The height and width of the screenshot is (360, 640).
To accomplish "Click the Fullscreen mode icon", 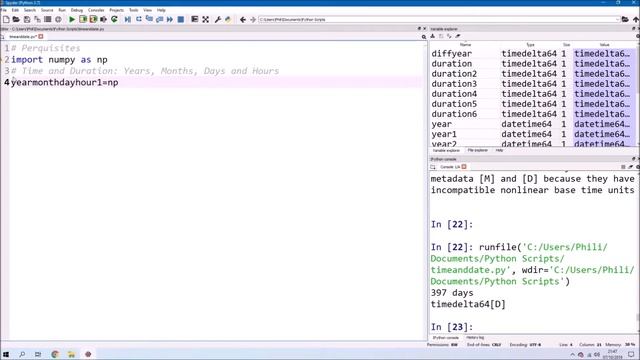I will [206, 19].
